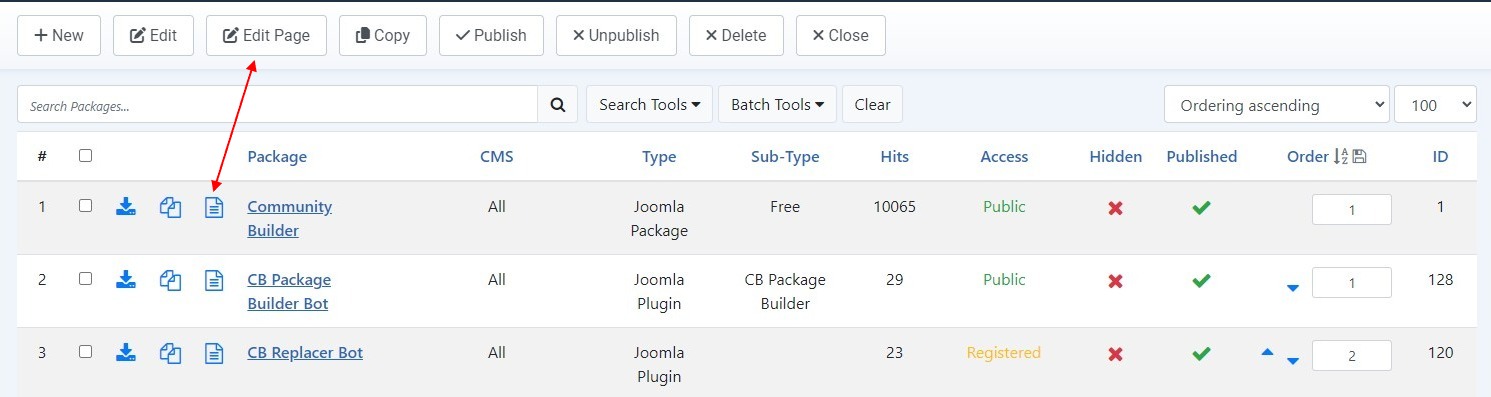Screen dimensions: 1491x397
Task: Download the Community Builder package
Action: pos(126,207)
